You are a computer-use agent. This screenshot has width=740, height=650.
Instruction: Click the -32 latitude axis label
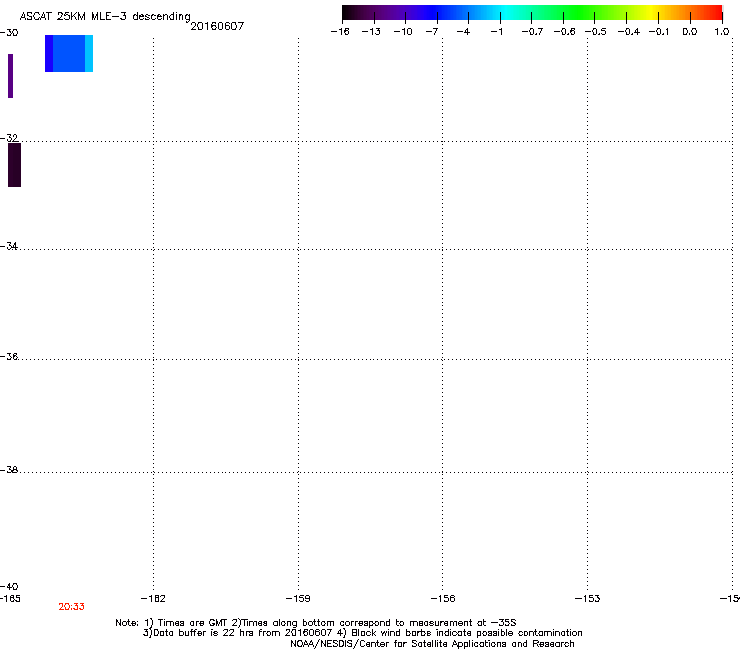(9, 138)
